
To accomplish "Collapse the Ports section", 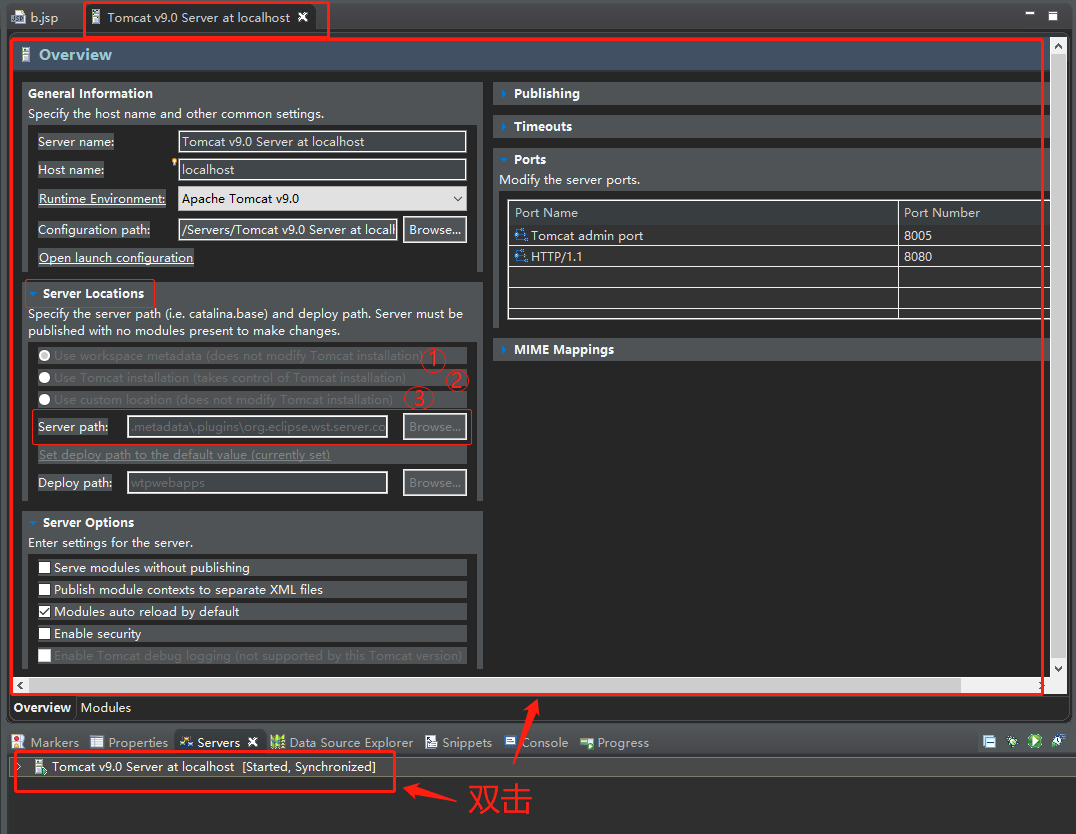I will coord(504,160).
